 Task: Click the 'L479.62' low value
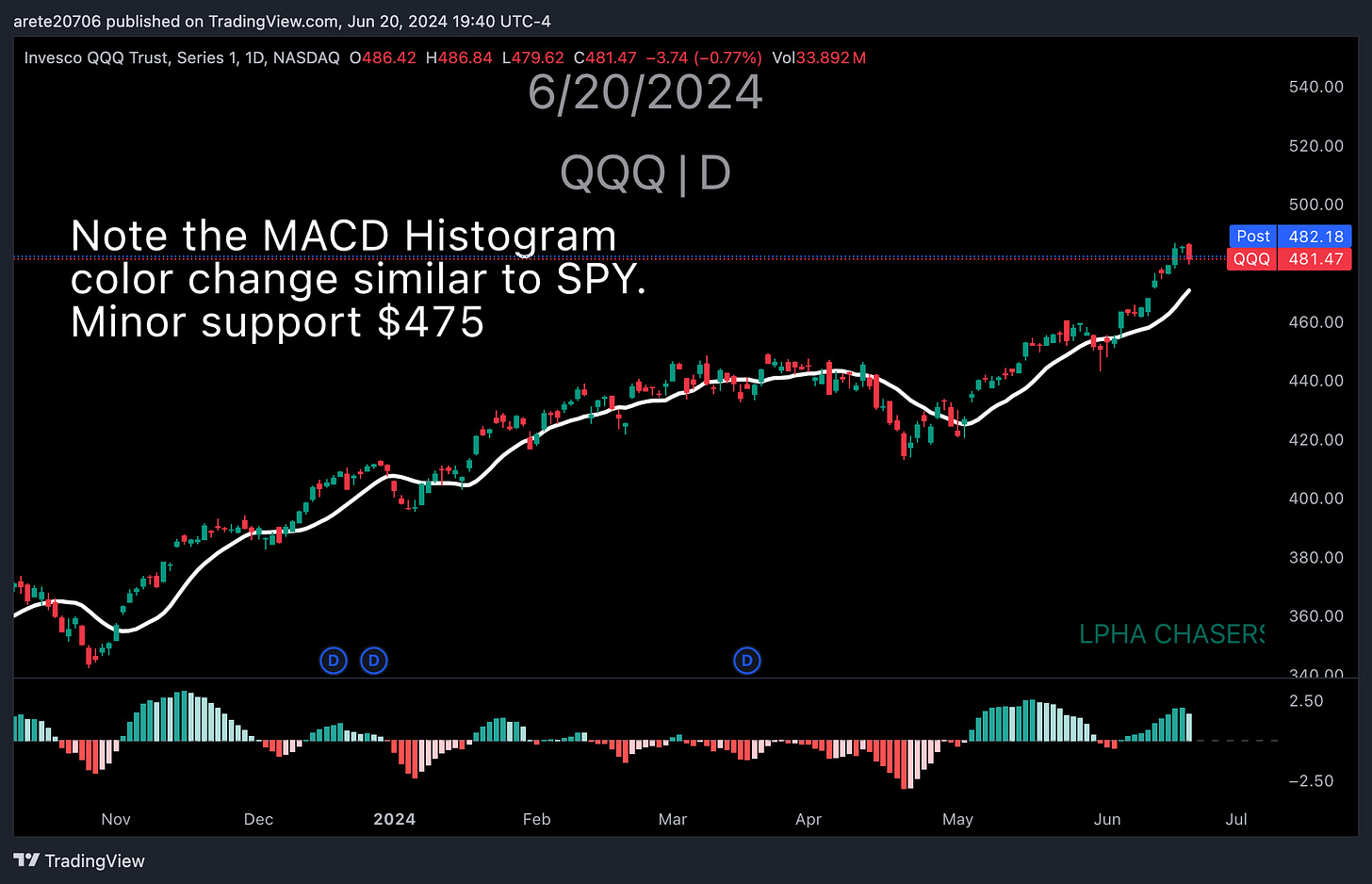coord(533,57)
